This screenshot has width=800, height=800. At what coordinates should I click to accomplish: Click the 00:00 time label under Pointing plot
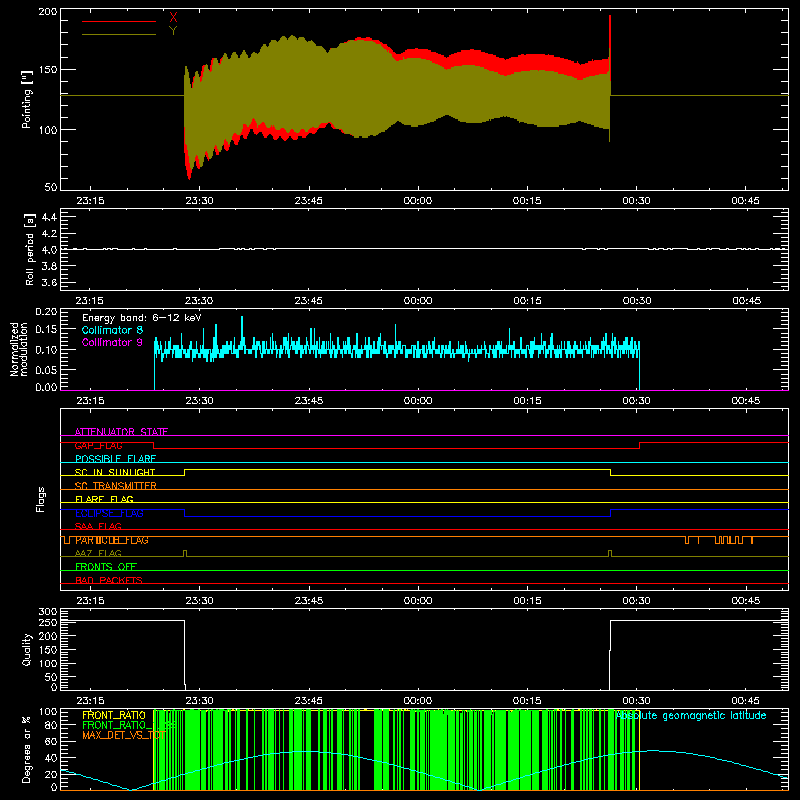point(418,201)
